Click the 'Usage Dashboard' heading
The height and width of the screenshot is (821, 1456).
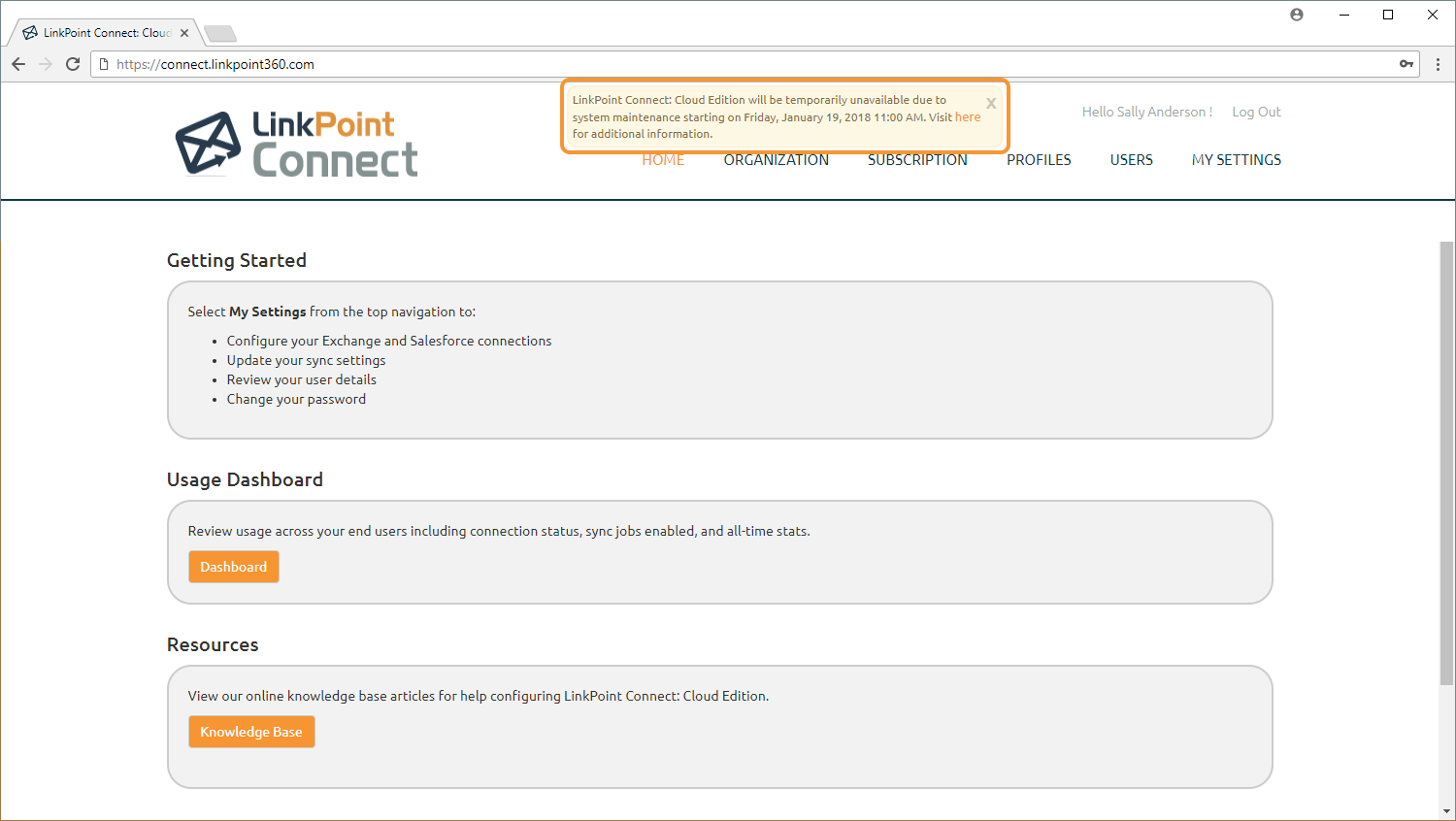(245, 479)
